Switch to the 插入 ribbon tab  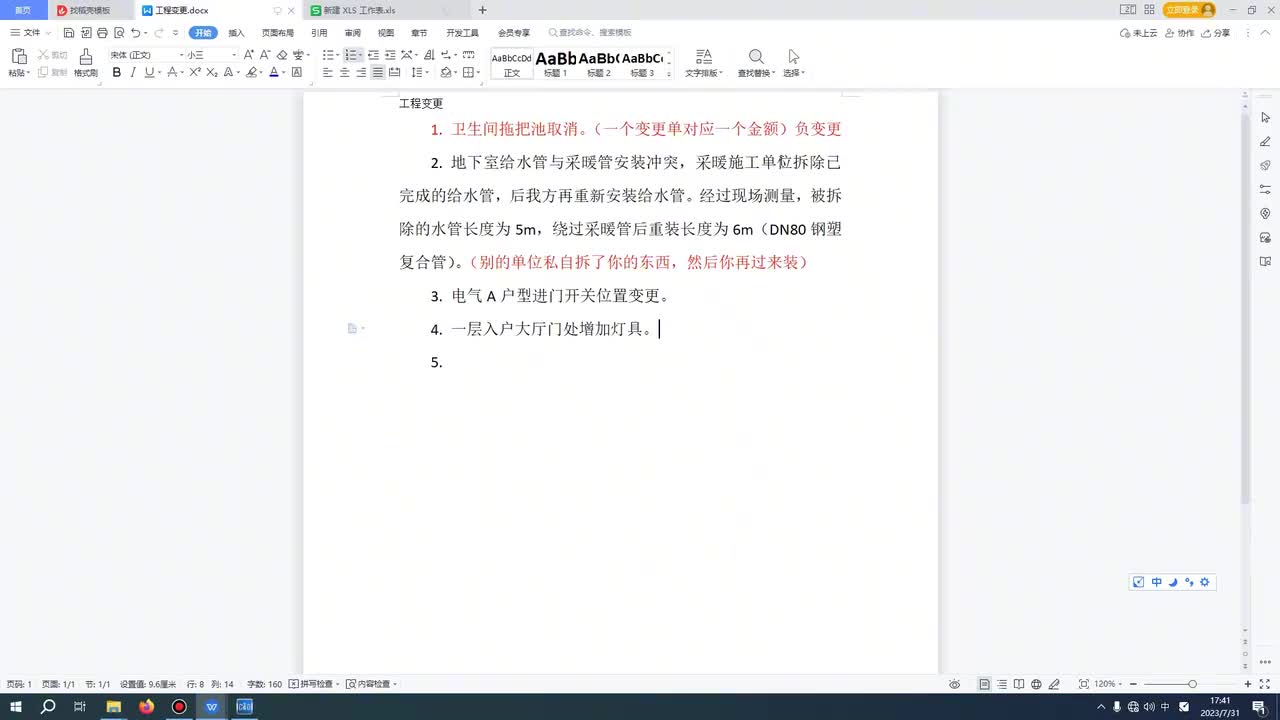click(x=236, y=33)
